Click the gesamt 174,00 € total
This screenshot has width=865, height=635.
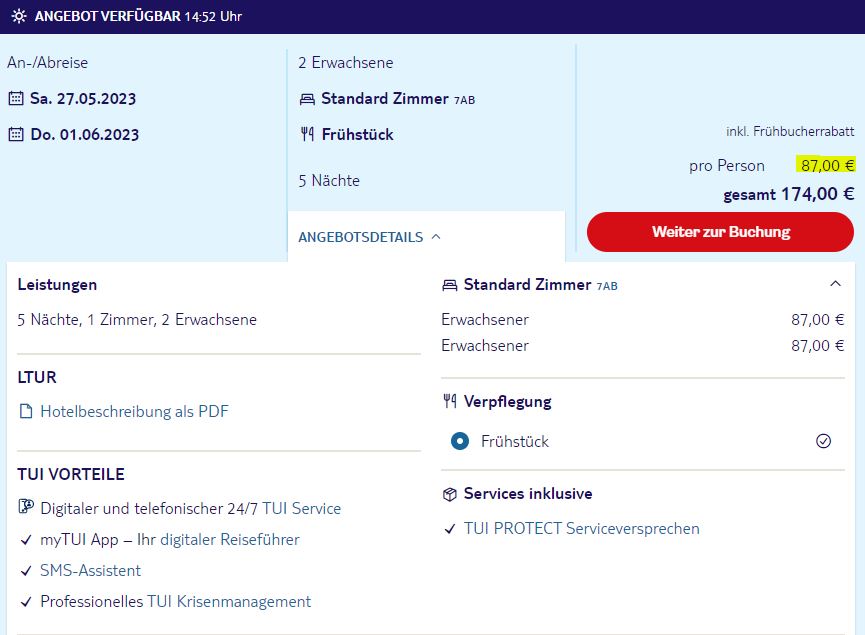pos(788,194)
